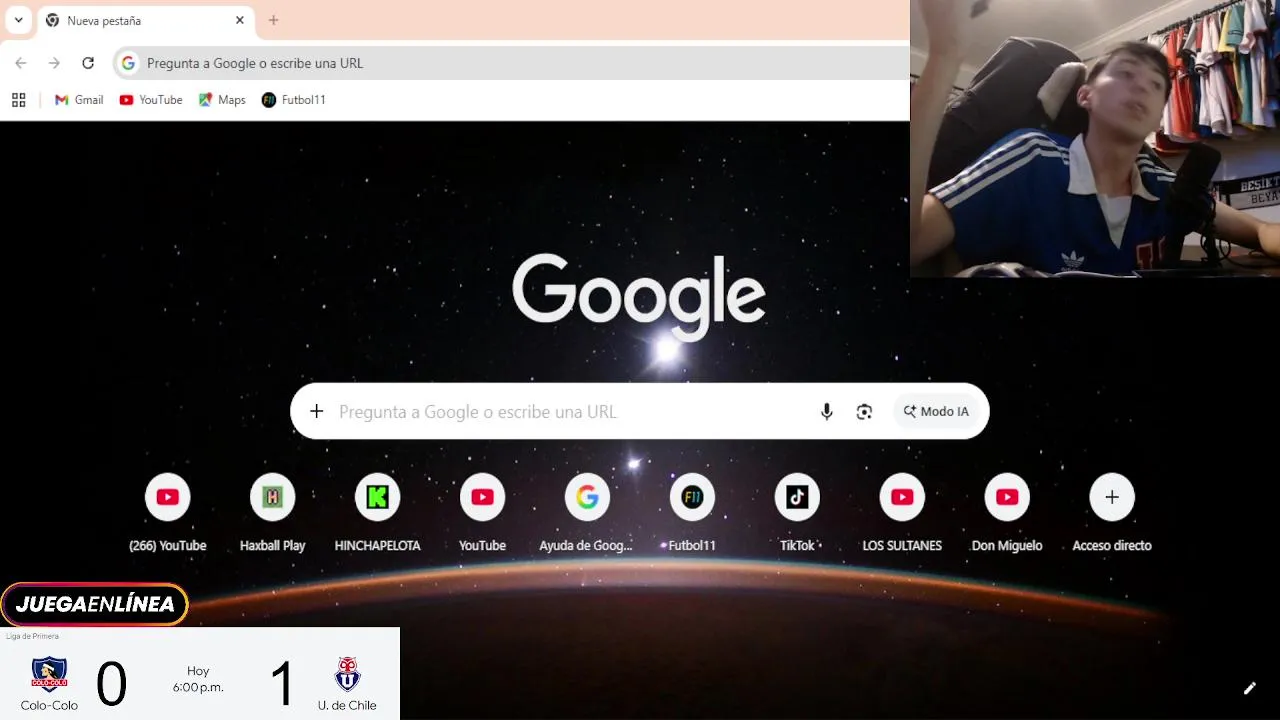Image resolution: width=1280 pixels, height=720 pixels.
Task: Open the Haxball Play shortcut
Action: 273,513
